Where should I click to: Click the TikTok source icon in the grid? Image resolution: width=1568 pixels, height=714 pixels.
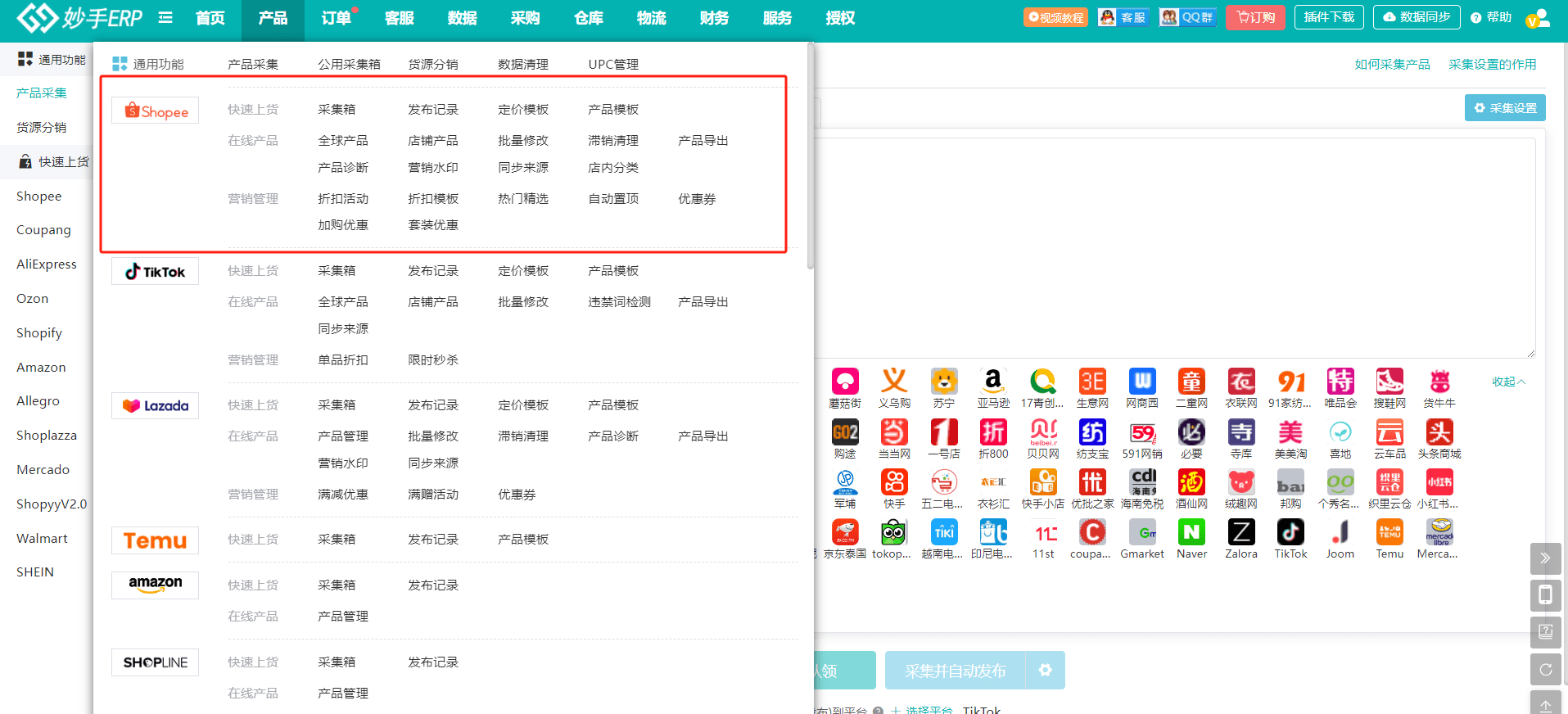click(x=1290, y=532)
